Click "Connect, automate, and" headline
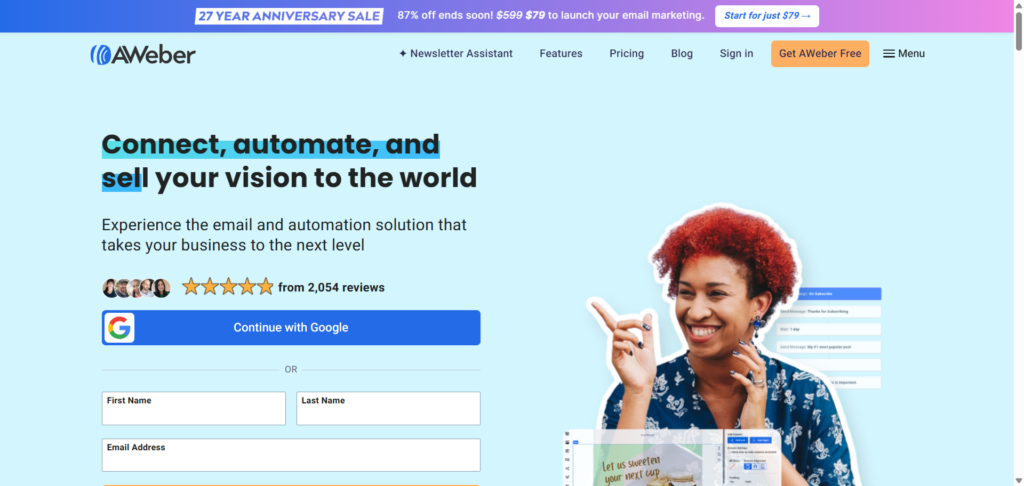This screenshot has height=486, width=1024. tap(270, 144)
